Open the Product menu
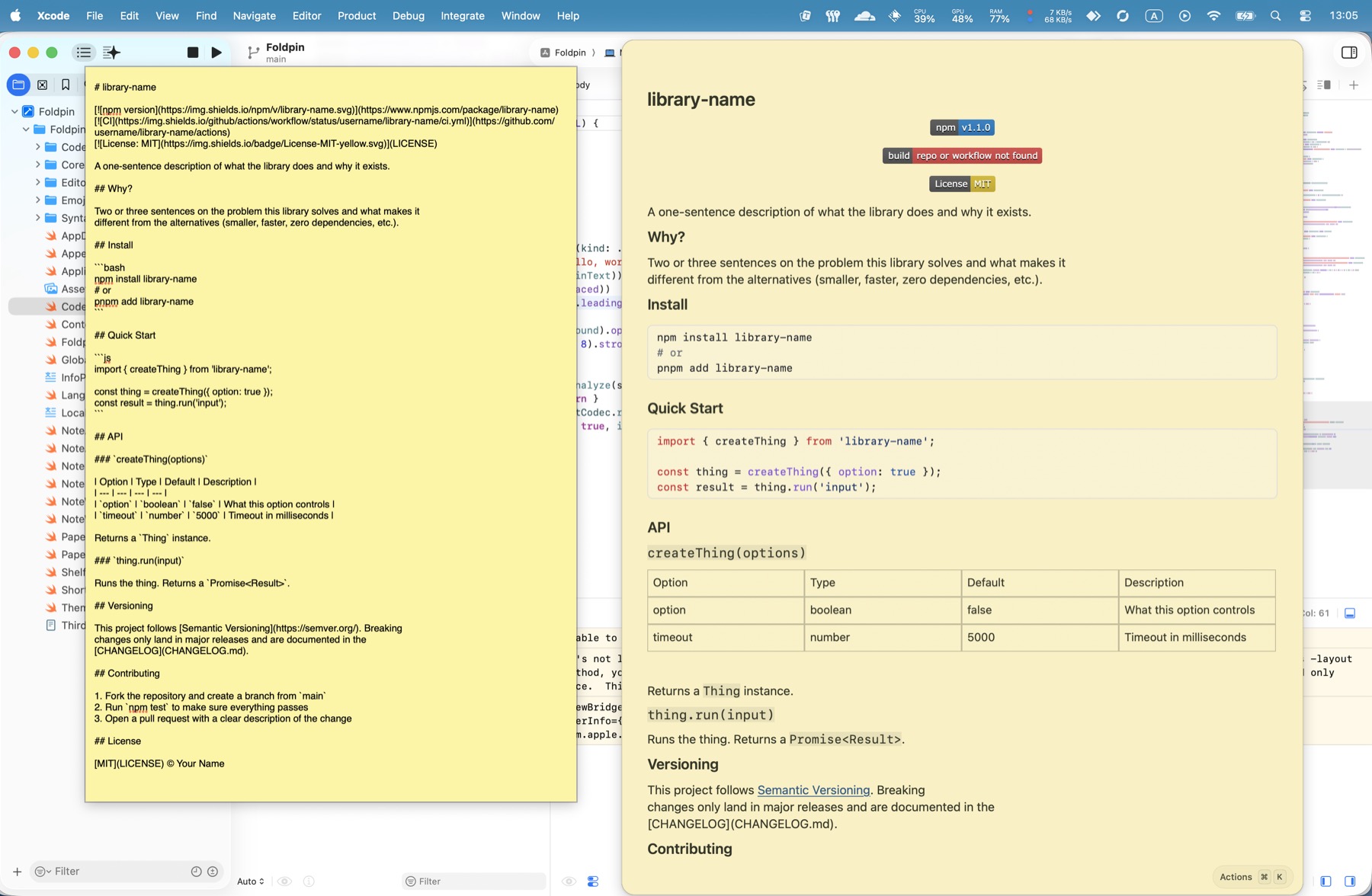The height and width of the screenshot is (896, 1372). pos(357,16)
